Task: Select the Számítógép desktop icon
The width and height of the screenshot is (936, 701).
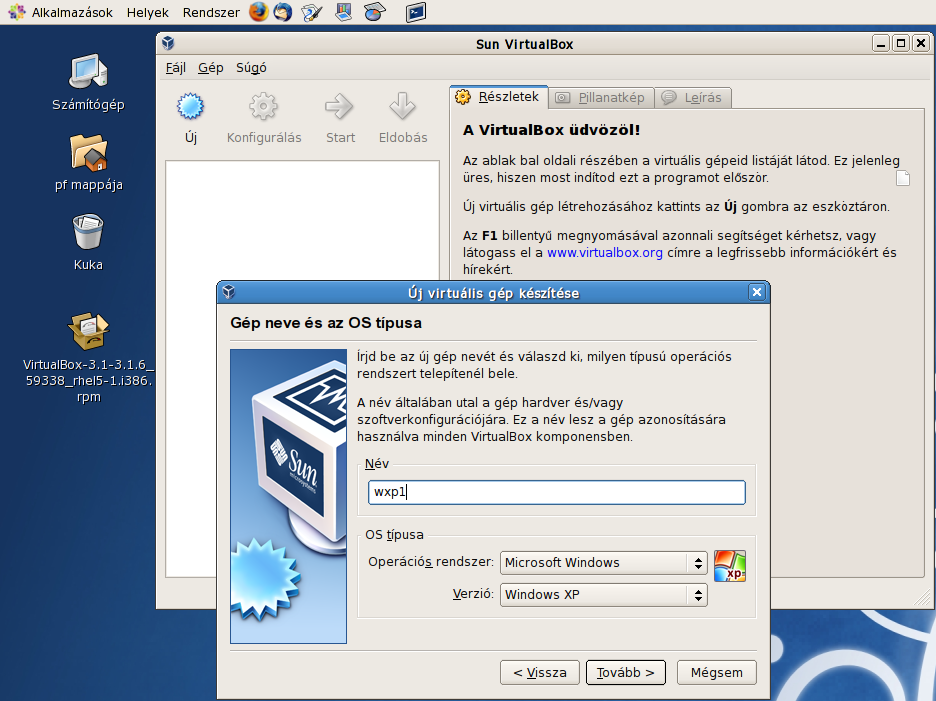Action: (88, 72)
